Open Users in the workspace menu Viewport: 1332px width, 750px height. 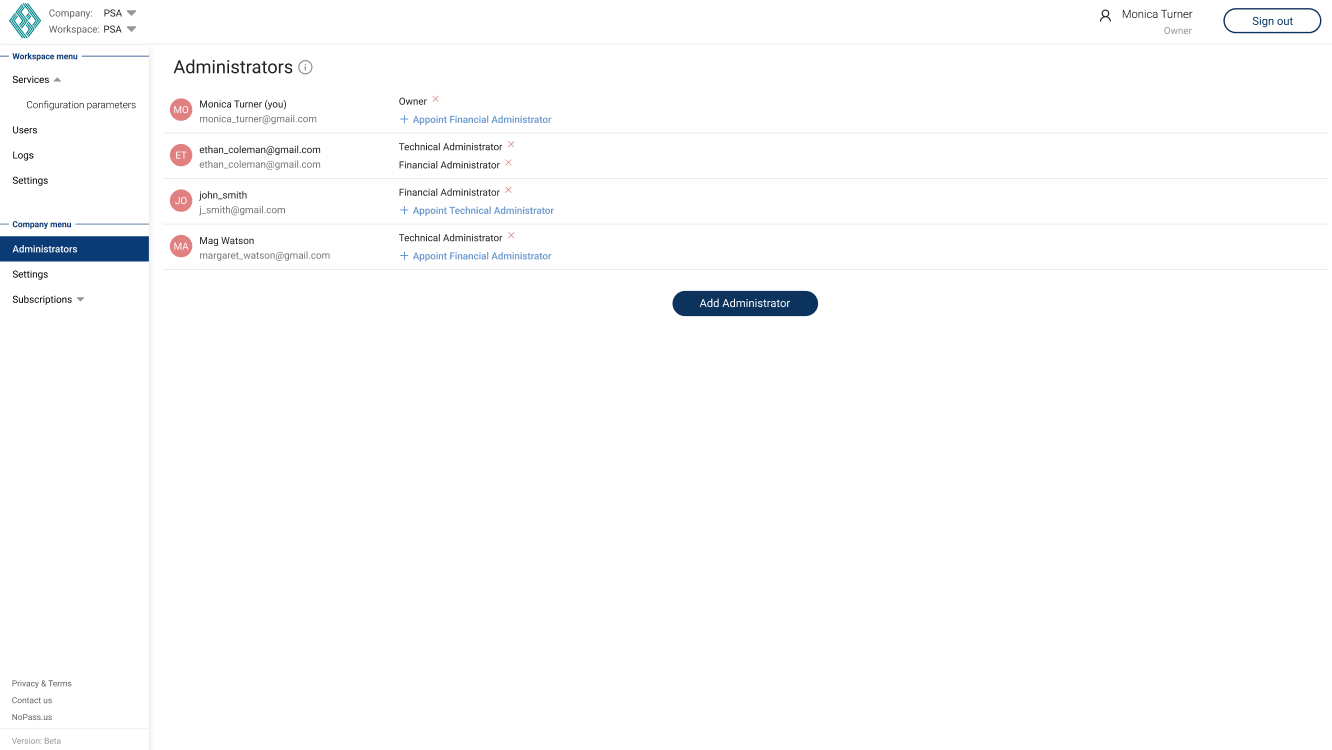(x=25, y=130)
